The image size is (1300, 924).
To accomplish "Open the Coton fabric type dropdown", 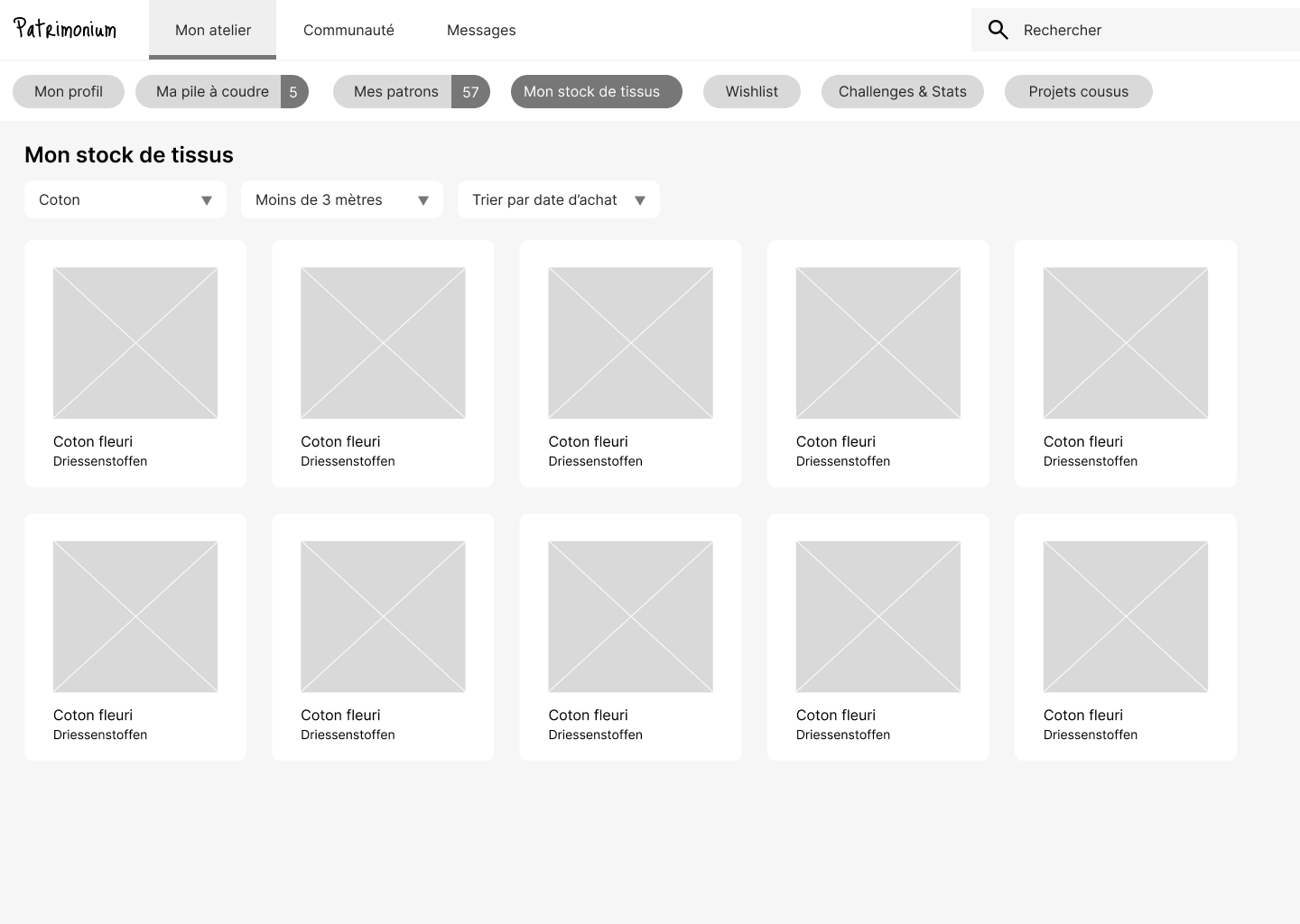I will [125, 199].
